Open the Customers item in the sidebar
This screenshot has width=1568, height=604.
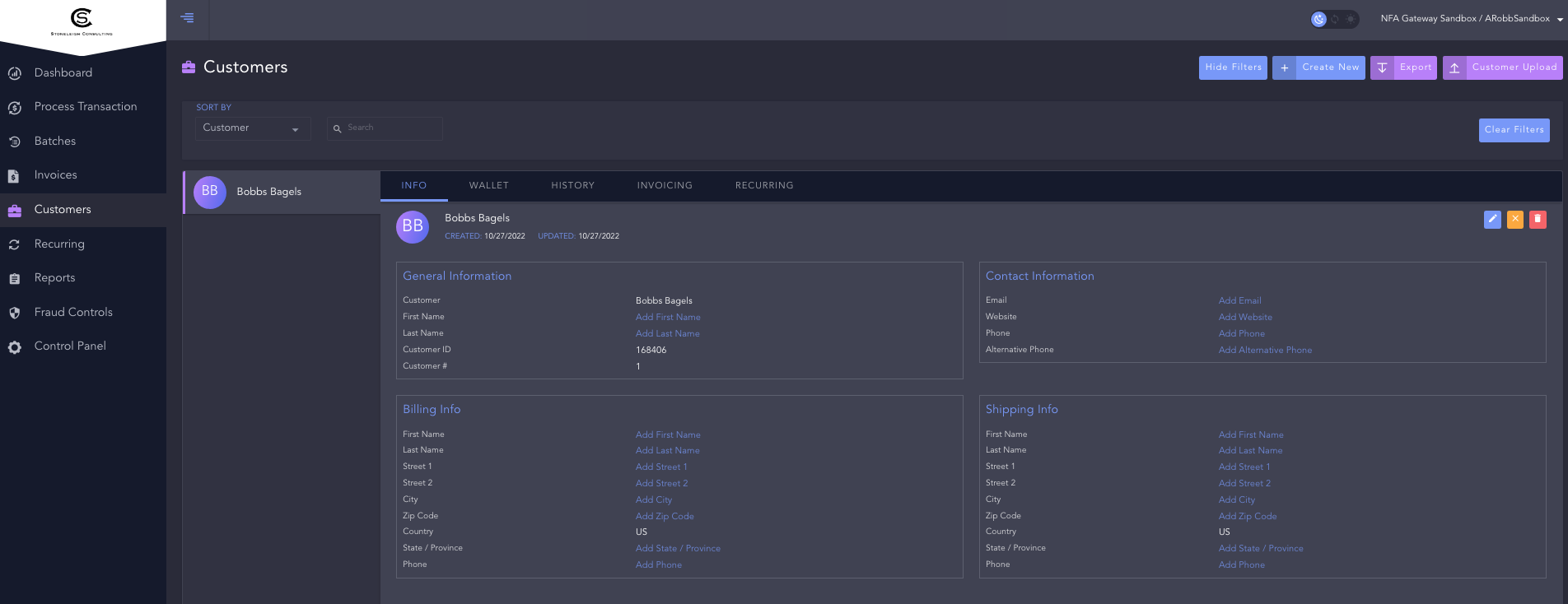tap(83, 210)
